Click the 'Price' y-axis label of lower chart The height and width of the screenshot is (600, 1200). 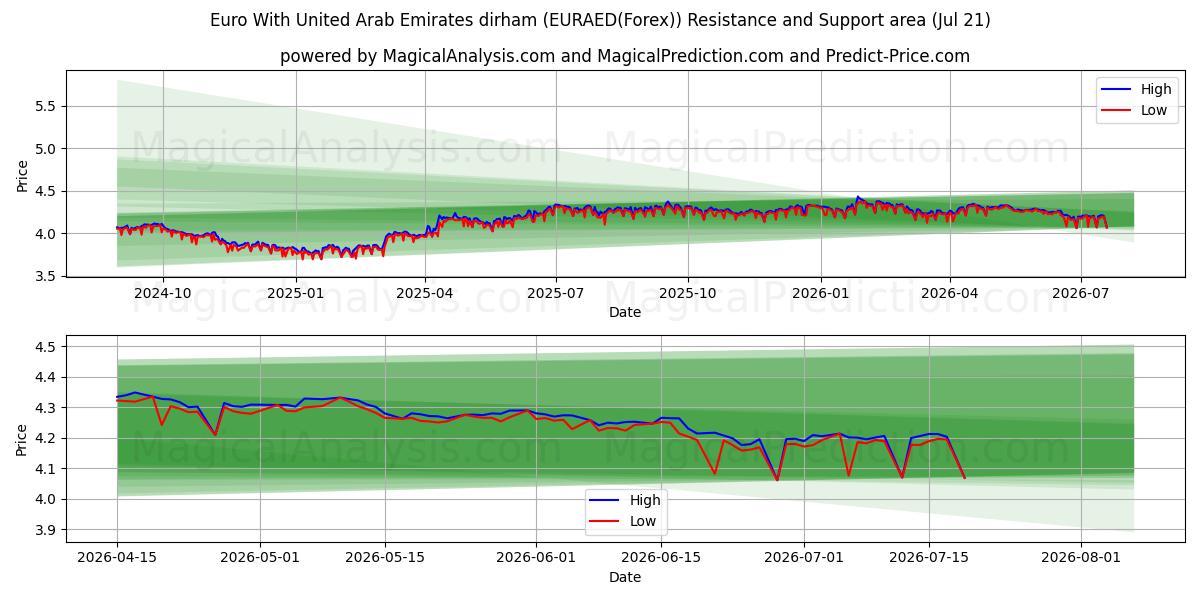pos(22,439)
